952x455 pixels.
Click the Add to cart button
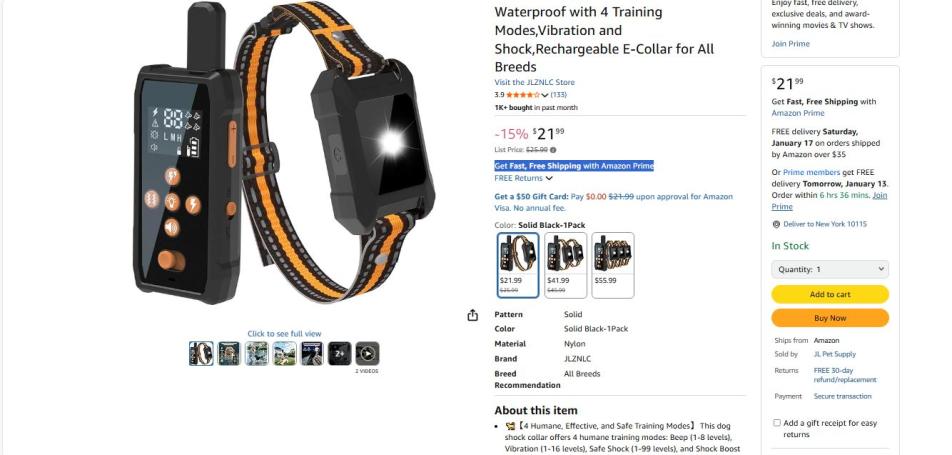coord(830,295)
